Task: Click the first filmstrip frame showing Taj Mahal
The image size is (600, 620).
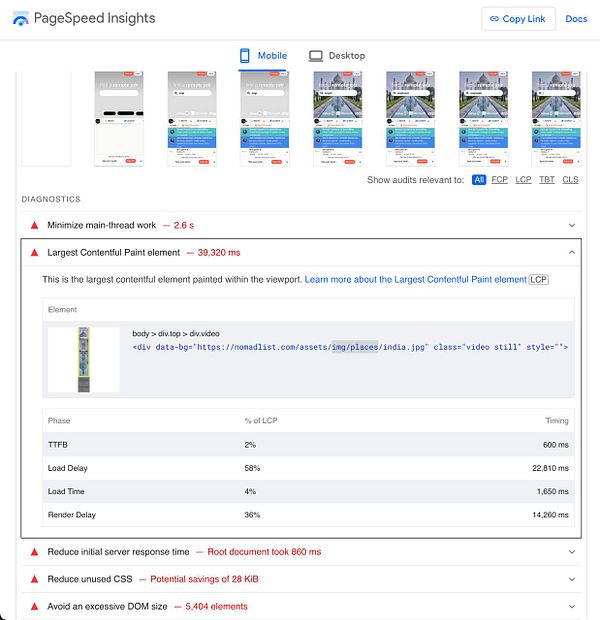Action: coord(337,119)
